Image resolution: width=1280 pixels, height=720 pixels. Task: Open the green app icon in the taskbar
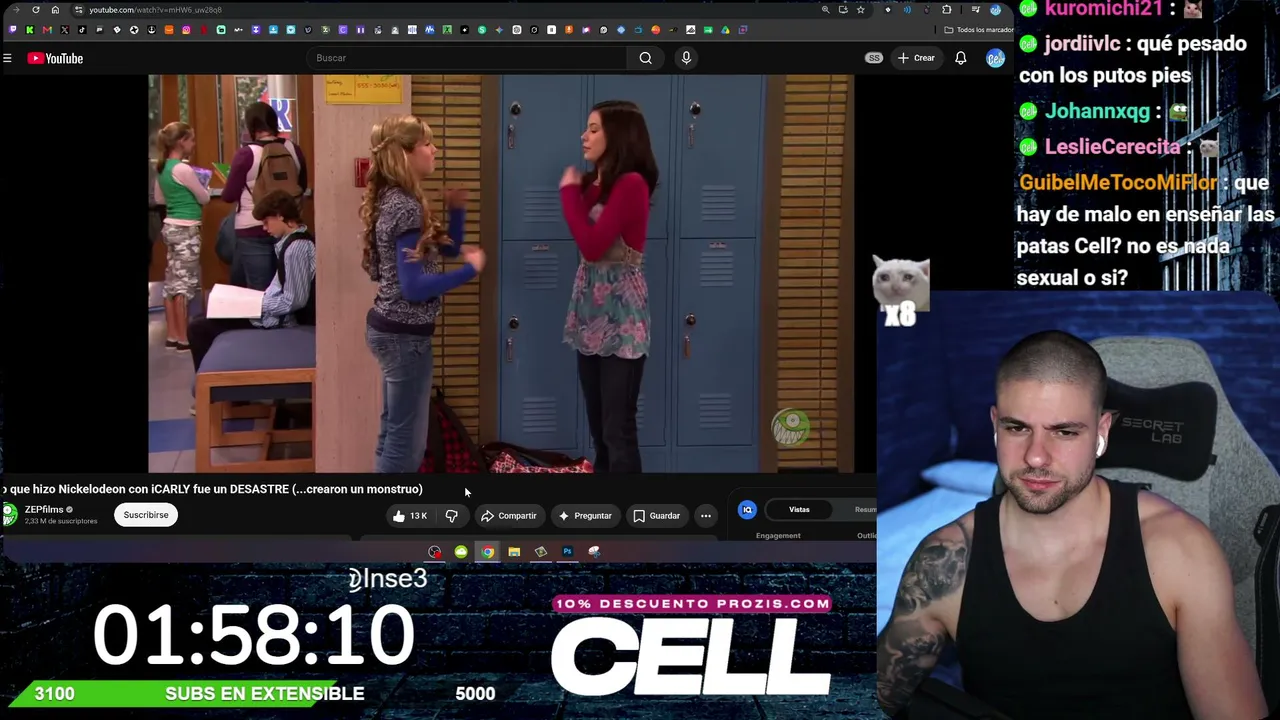[x=461, y=552]
